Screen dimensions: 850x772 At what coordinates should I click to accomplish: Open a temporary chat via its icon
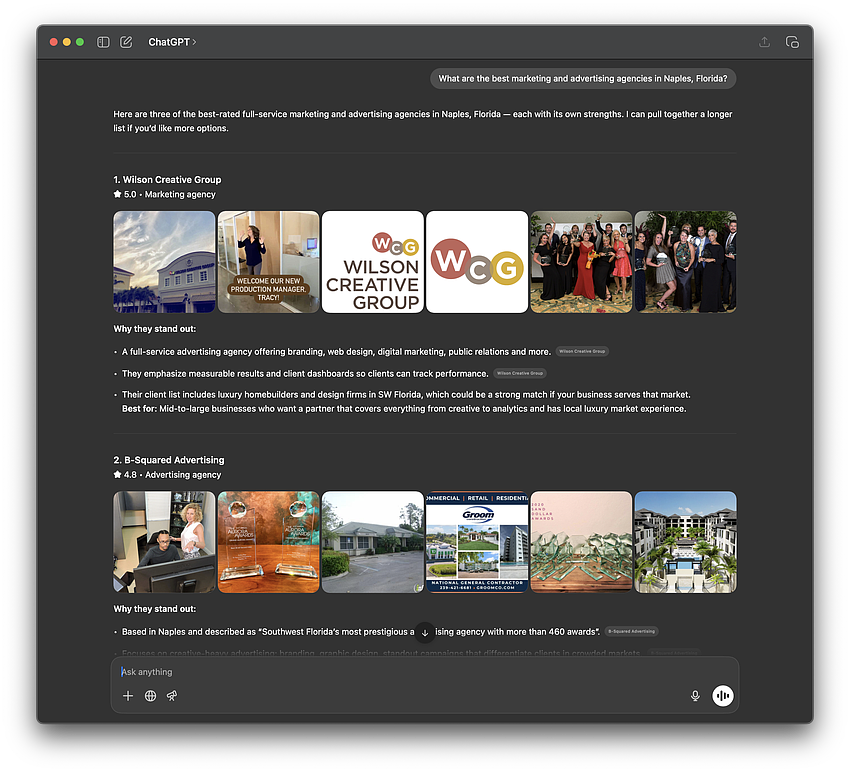[x=792, y=42]
